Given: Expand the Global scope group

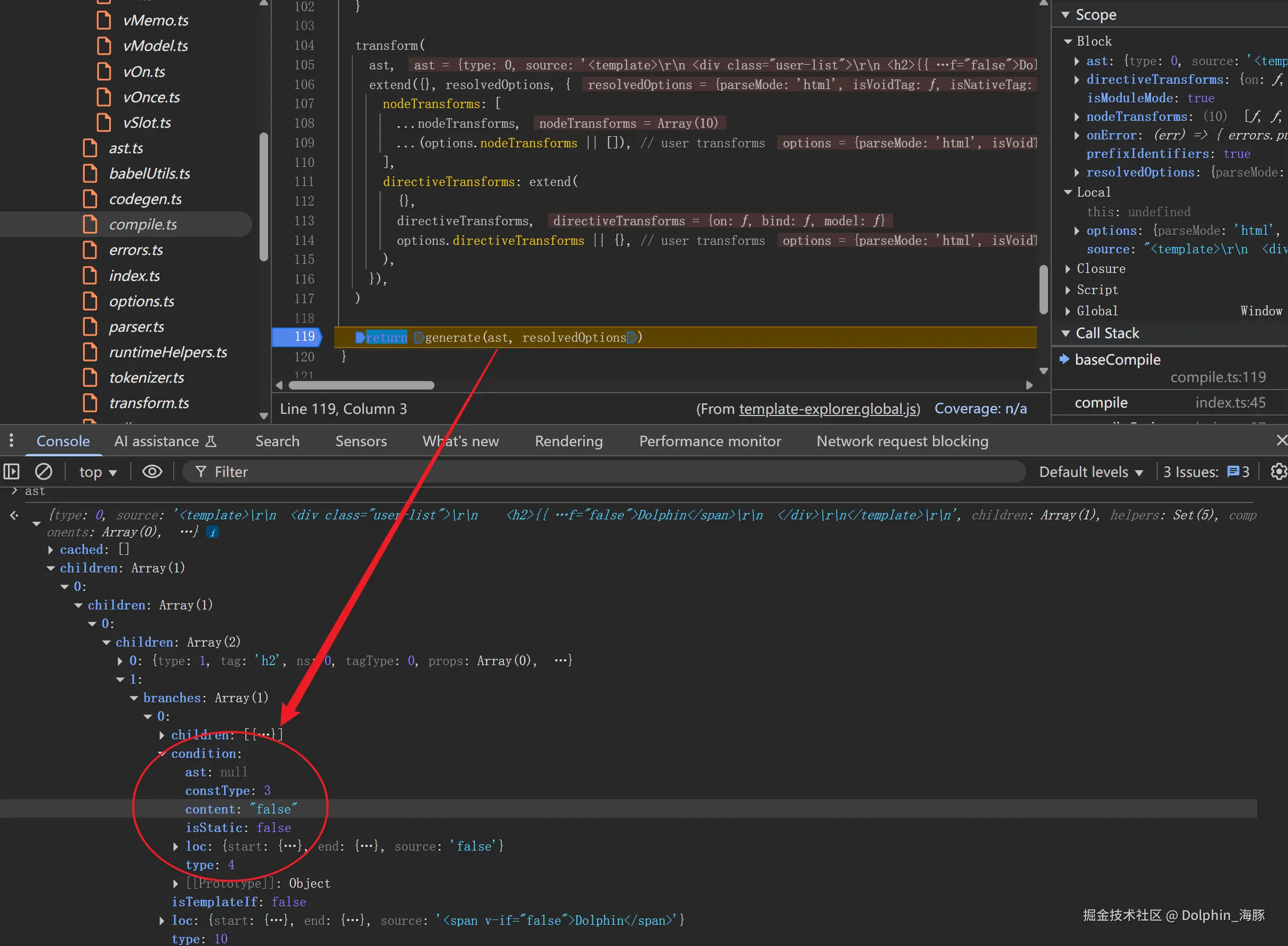Looking at the screenshot, I should [x=1068, y=312].
